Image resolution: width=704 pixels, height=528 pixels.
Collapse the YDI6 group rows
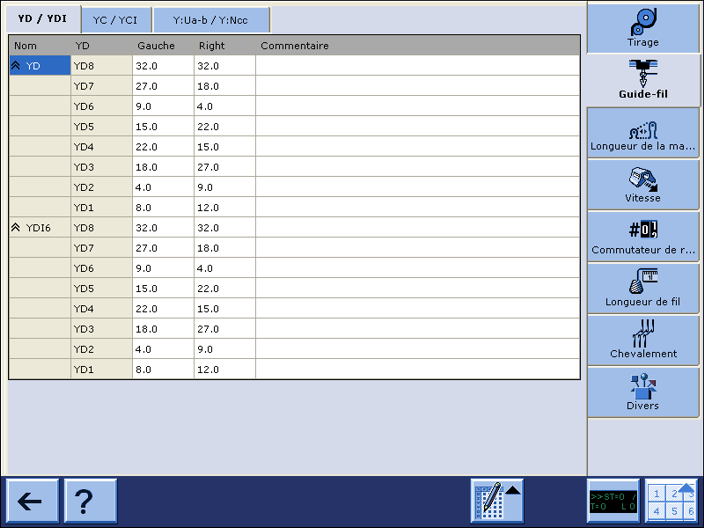point(16,228)
